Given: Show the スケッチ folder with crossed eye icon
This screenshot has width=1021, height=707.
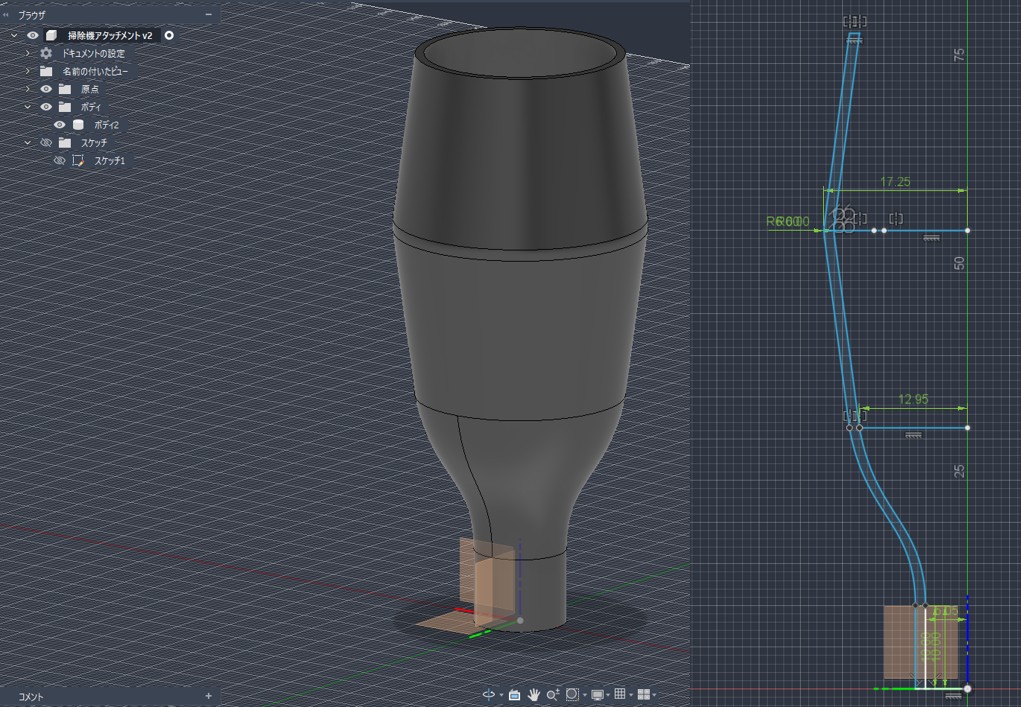Looking at the screenshot, I should (x=46, y=143).
